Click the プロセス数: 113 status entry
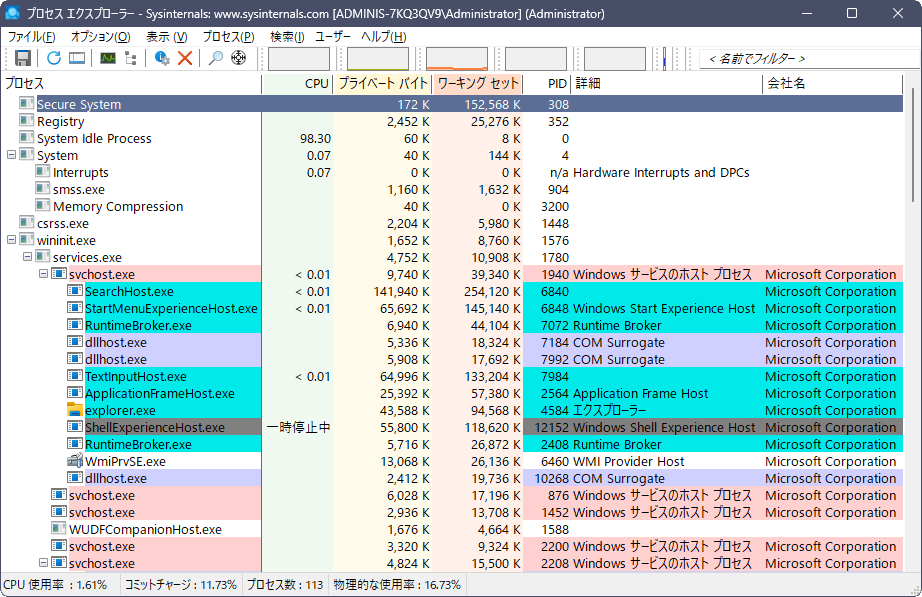This screenshot has width=922, height=597. [x=285, y=585]
